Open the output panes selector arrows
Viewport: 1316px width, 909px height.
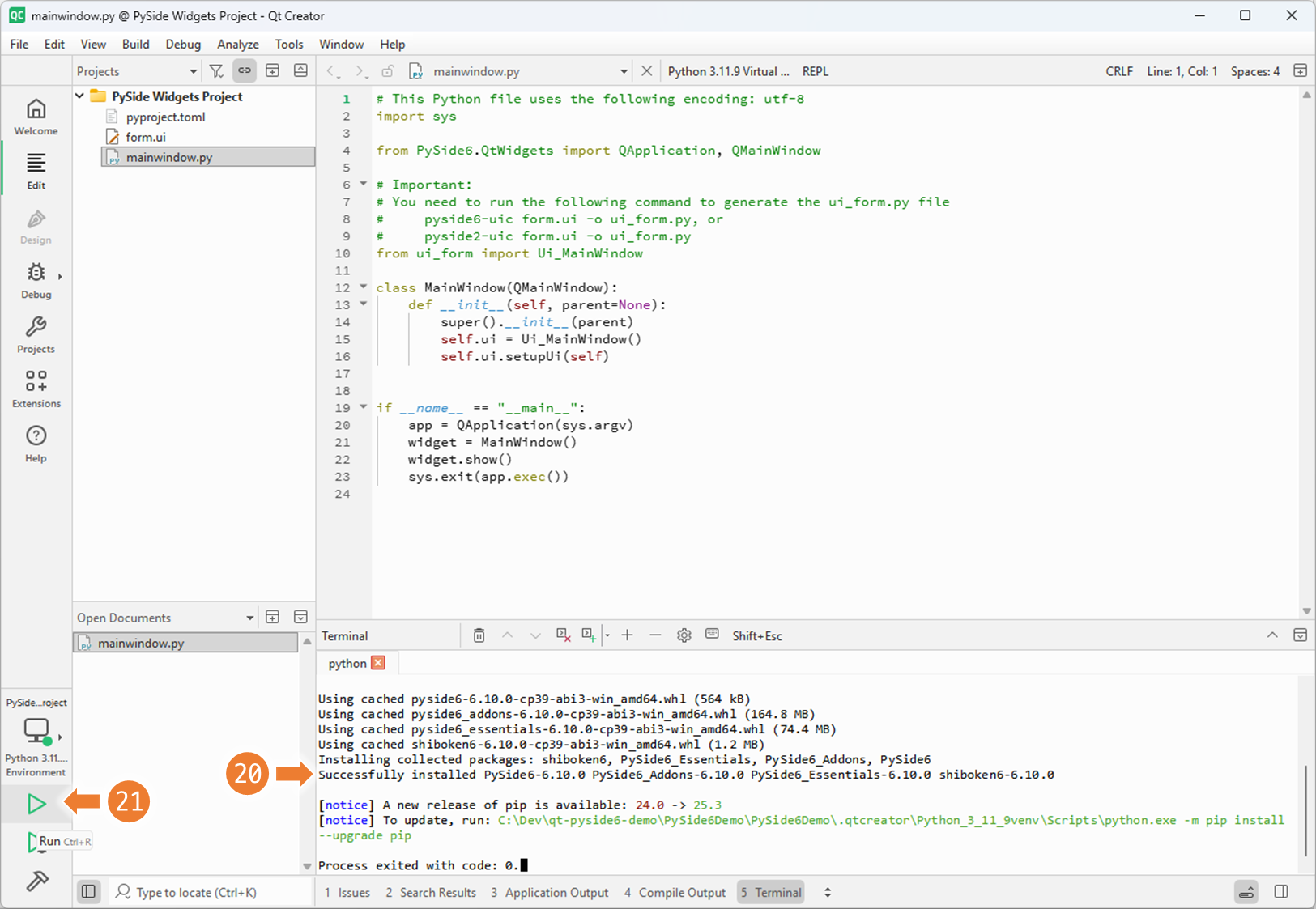[x=827, y=892]
